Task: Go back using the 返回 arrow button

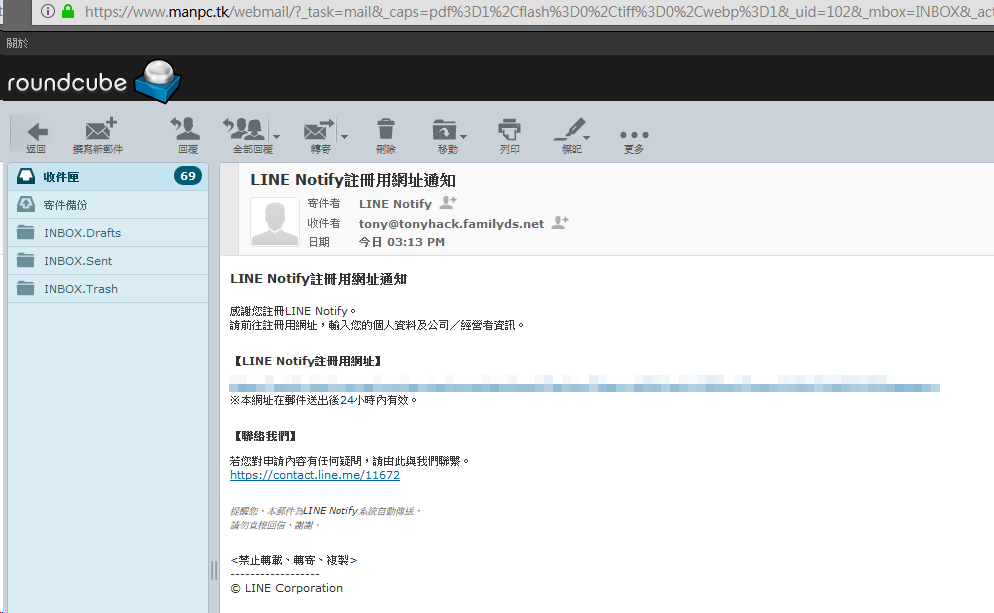Action: coord(36,136)
